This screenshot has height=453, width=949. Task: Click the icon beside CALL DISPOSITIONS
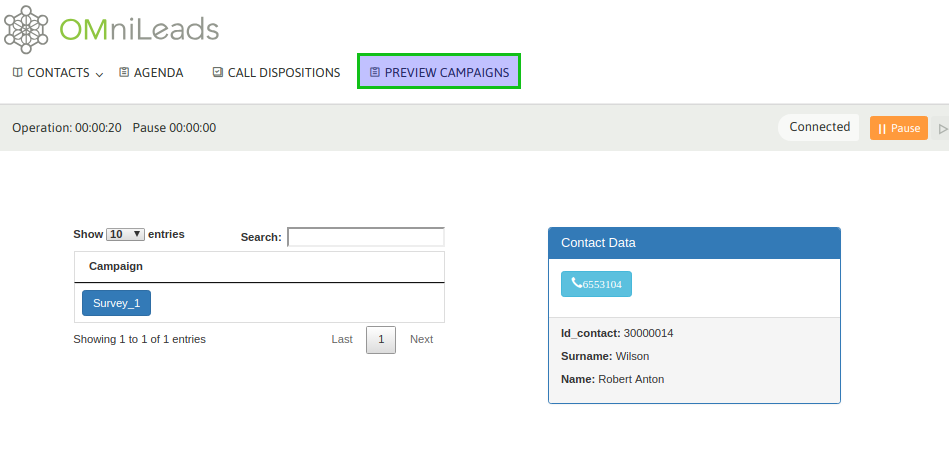click(218, 72)
